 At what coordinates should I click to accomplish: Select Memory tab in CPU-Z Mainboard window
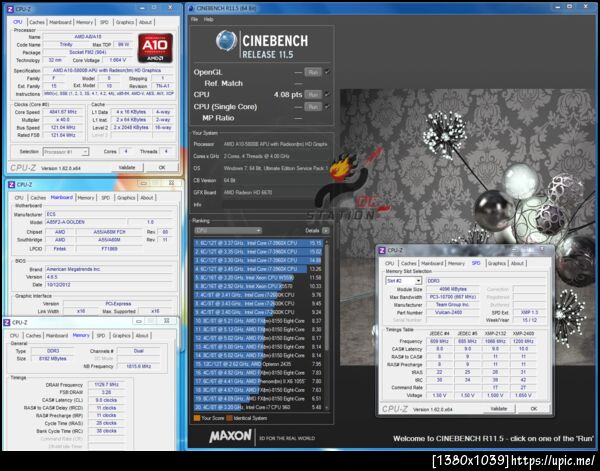[86, 198]
